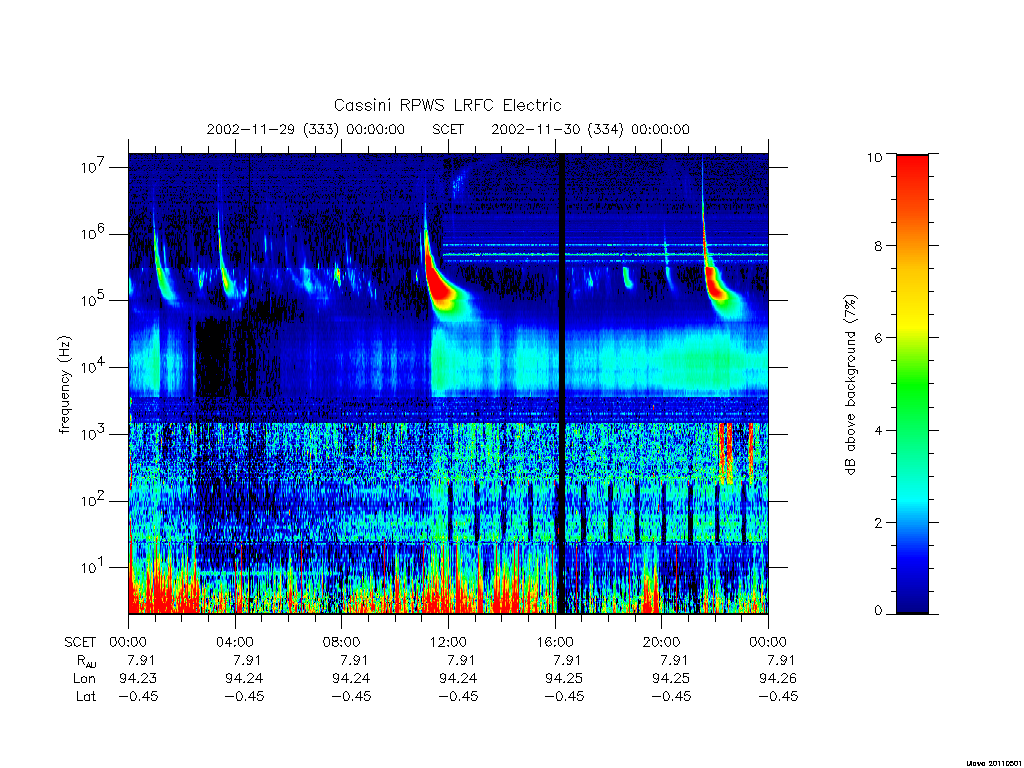
Task: Click the colorbar label dB above background (7%)
Action: 850,385
